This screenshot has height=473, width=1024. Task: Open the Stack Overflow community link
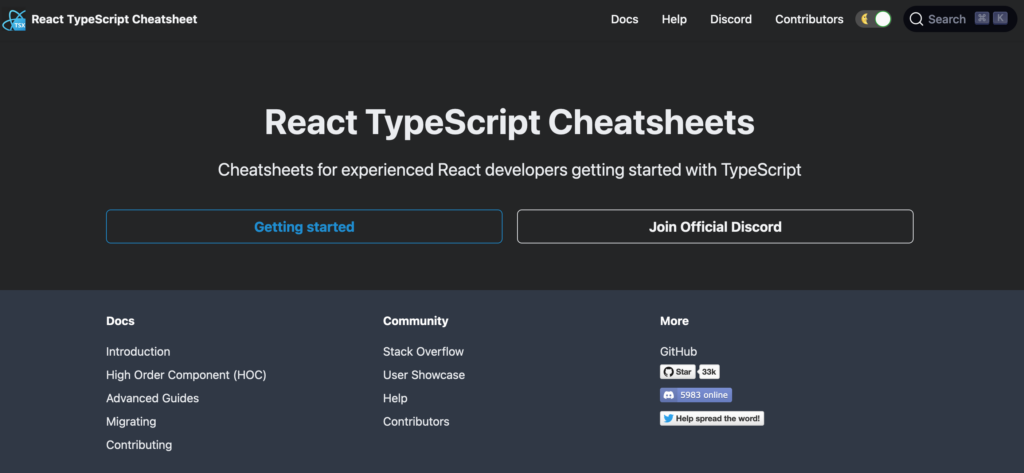click(423, 352)
